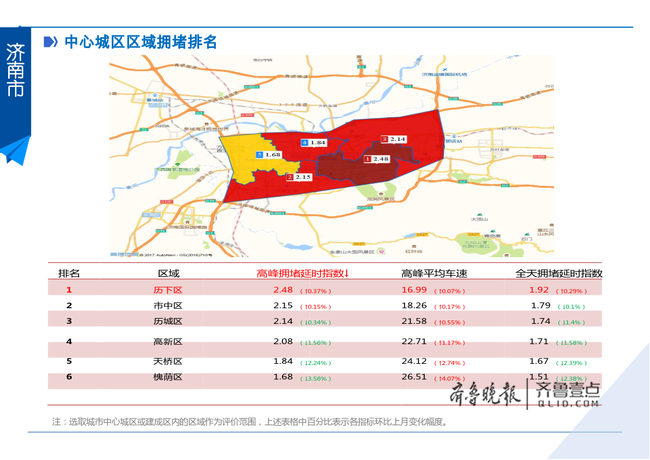This screenshot has width=650, height=460.
Task: Click the all-day index 1.74
Action: [541, 321]
